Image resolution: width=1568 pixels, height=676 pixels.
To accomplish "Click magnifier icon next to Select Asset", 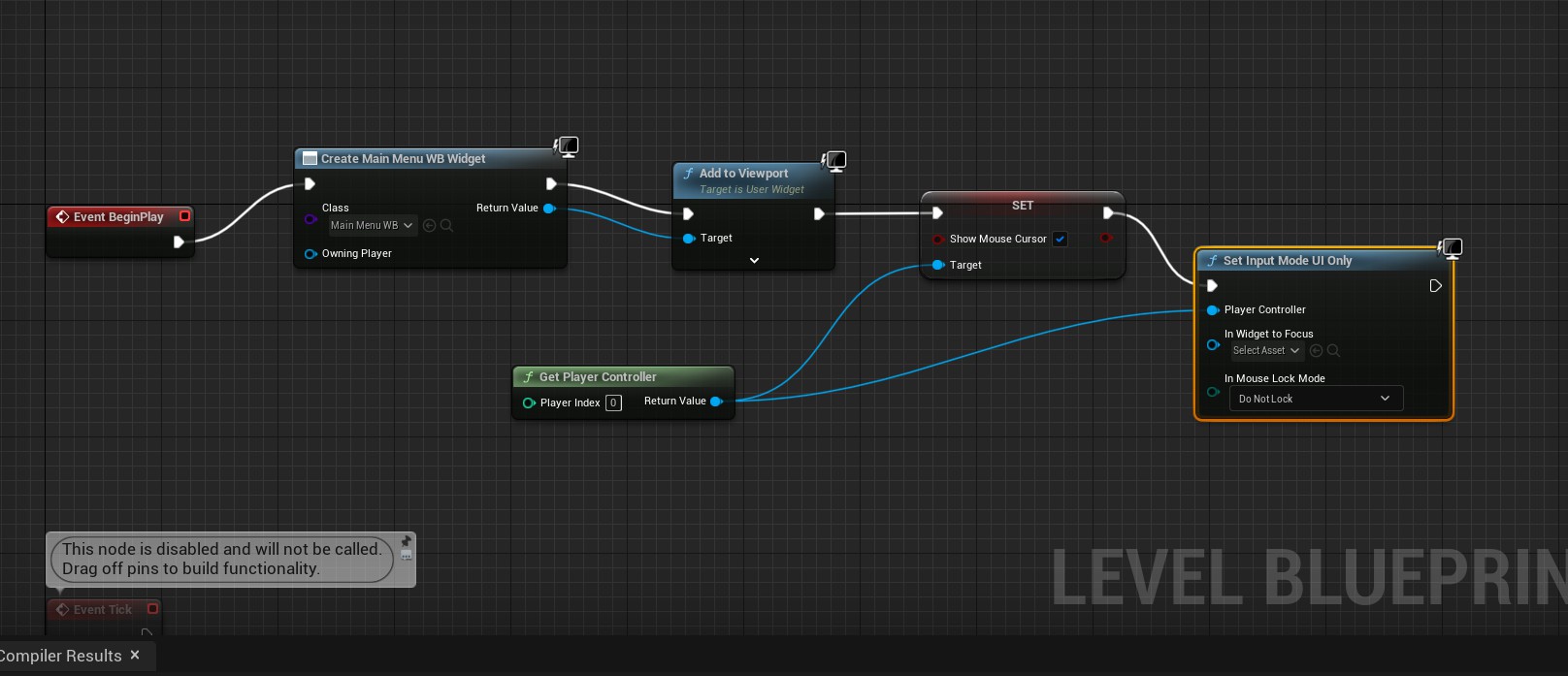I will pyautogui.click(x=1333, y=350).
